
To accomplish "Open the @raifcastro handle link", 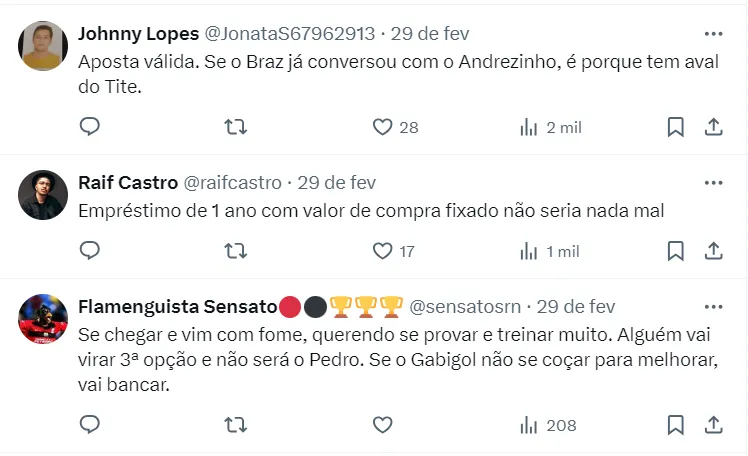I will coord(233,183).
